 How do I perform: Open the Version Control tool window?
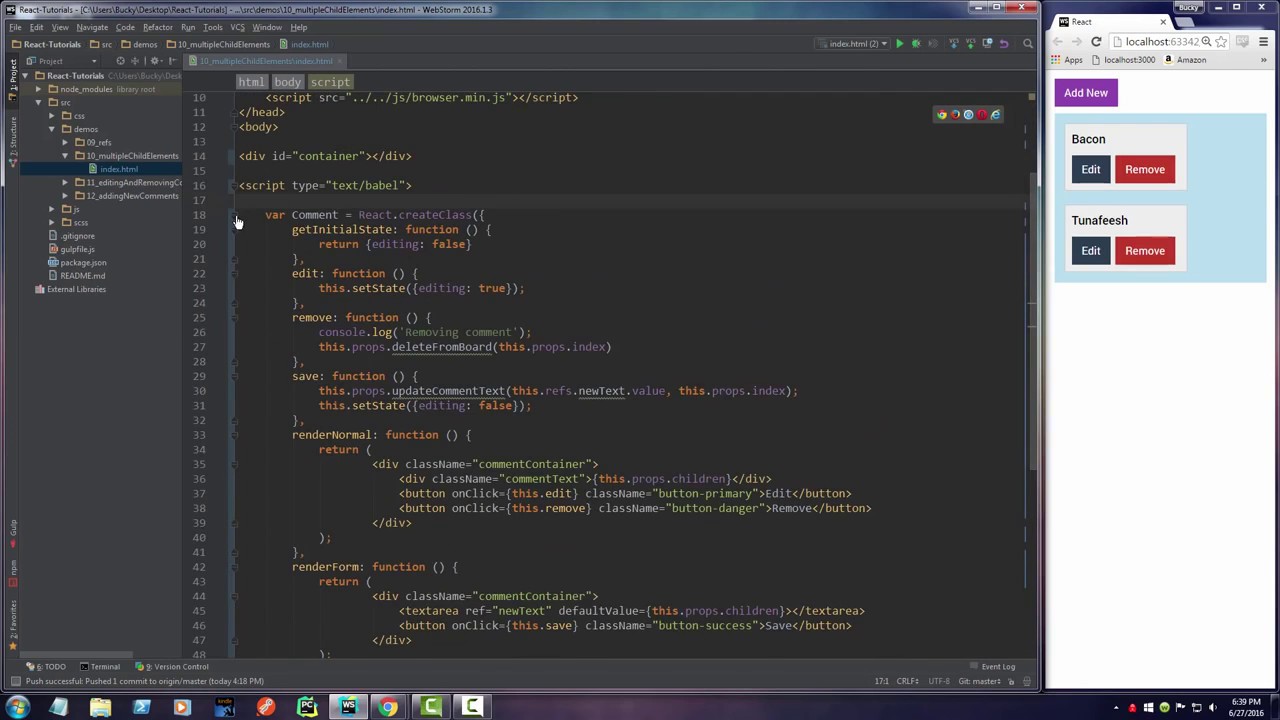click(x=173, y=667)
